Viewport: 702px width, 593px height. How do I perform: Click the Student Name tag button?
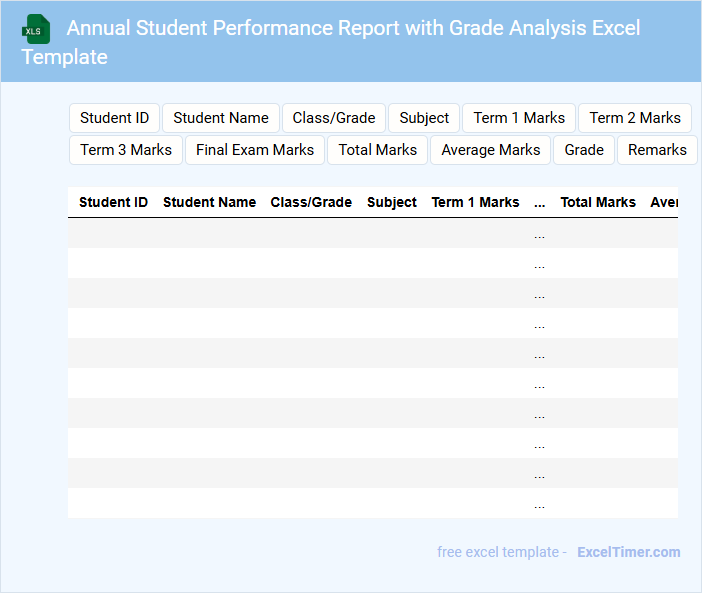coord(221,118)
